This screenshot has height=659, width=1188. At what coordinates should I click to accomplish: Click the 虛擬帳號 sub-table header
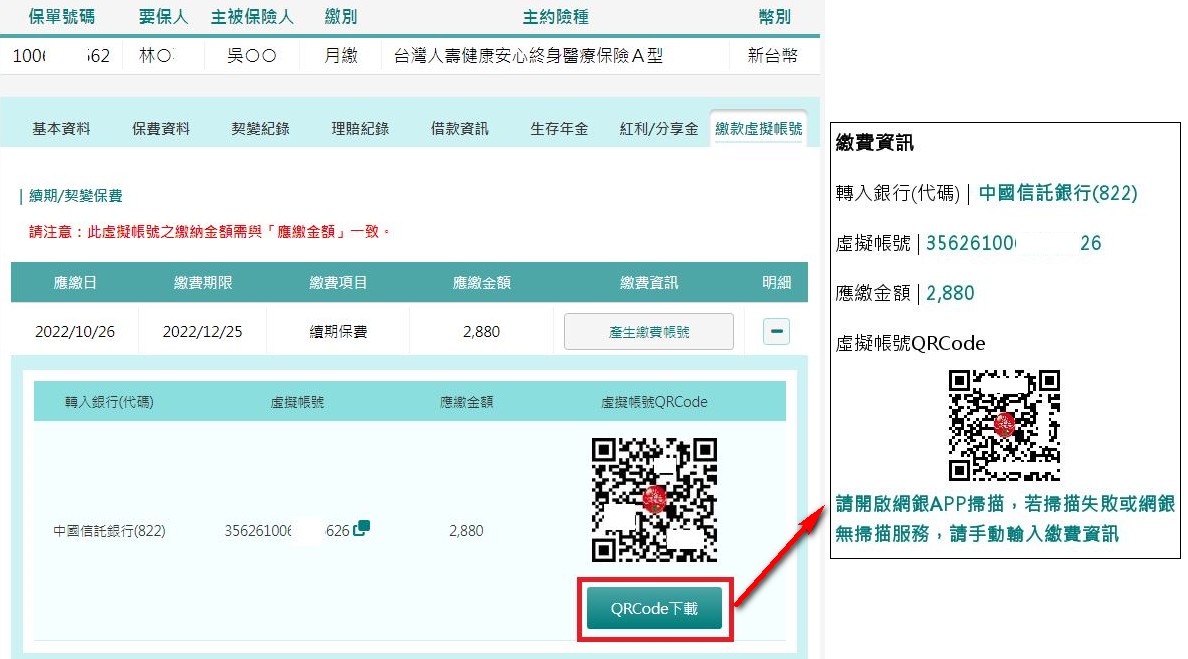[297, 402]
